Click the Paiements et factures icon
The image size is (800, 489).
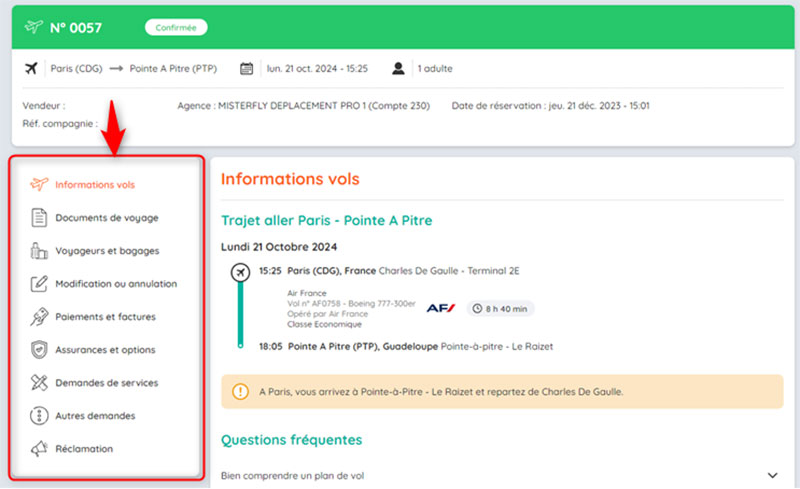tap(39, 317)
